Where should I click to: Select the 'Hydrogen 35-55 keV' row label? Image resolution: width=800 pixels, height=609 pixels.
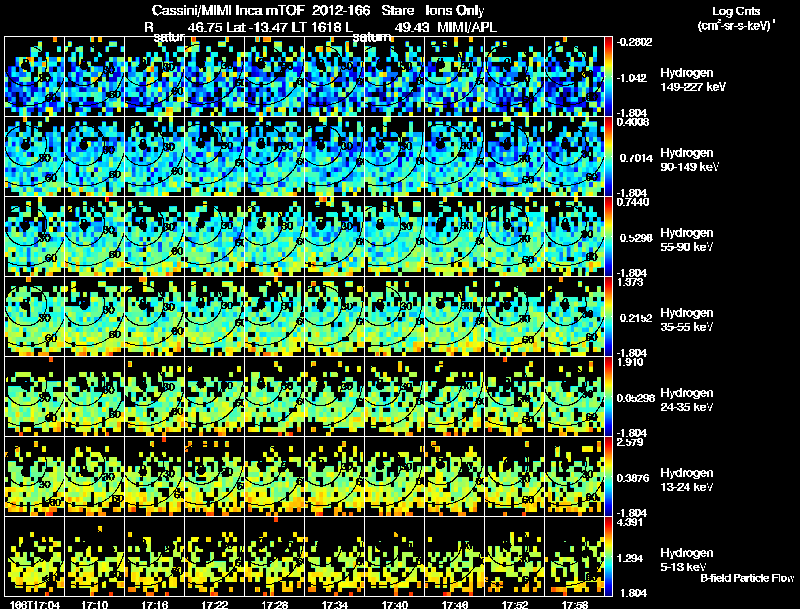click(x=687, y=320)
